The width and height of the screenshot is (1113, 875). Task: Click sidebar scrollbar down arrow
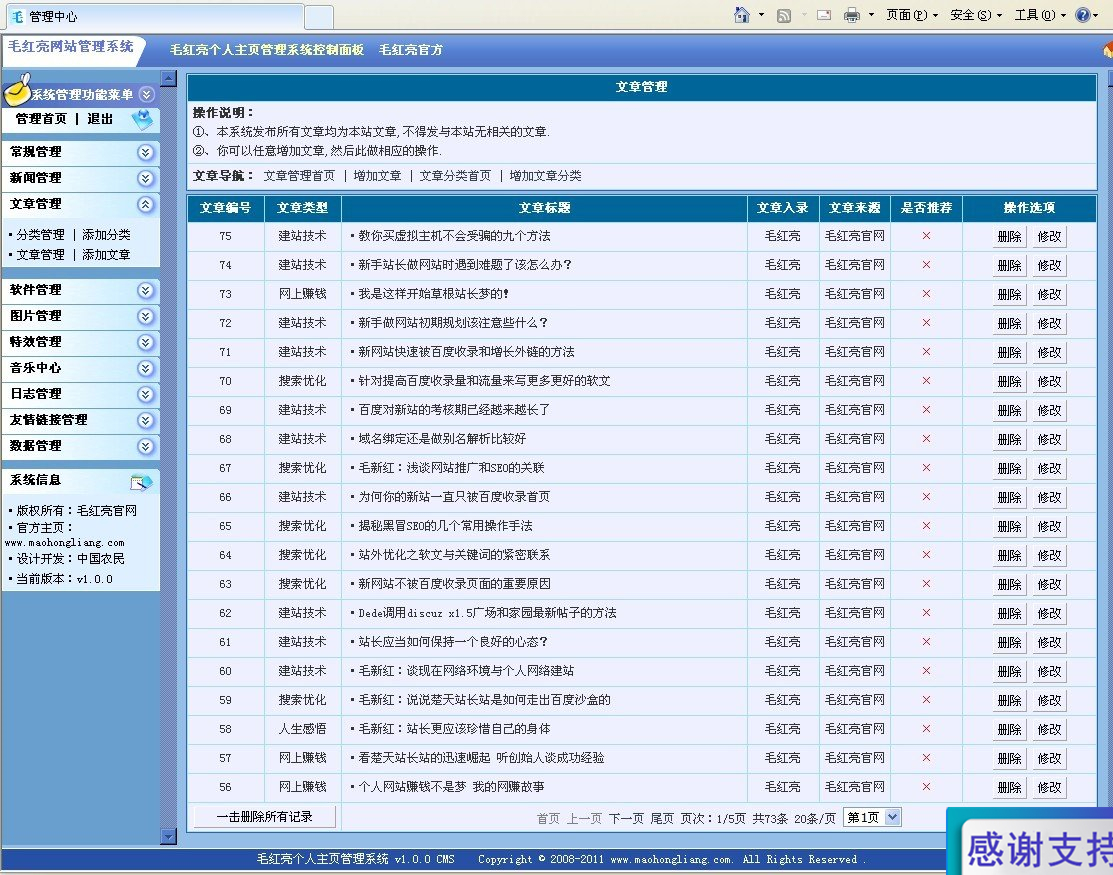click(x=168, y=837)
